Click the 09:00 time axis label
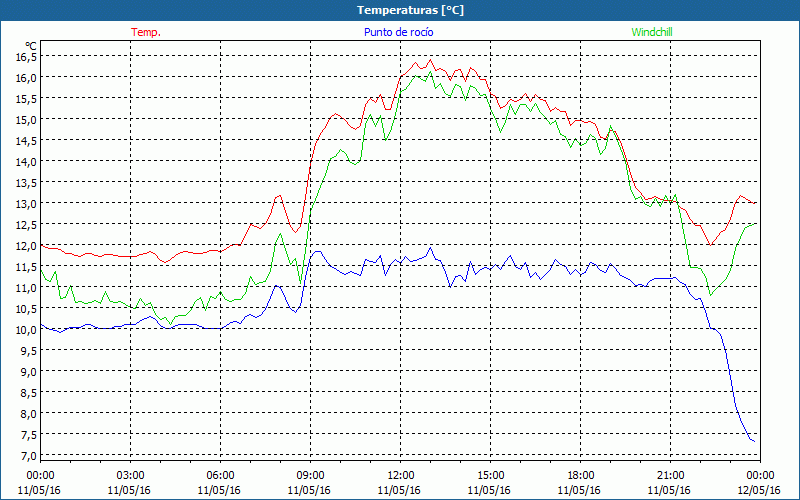 click(x=310, y=476)
